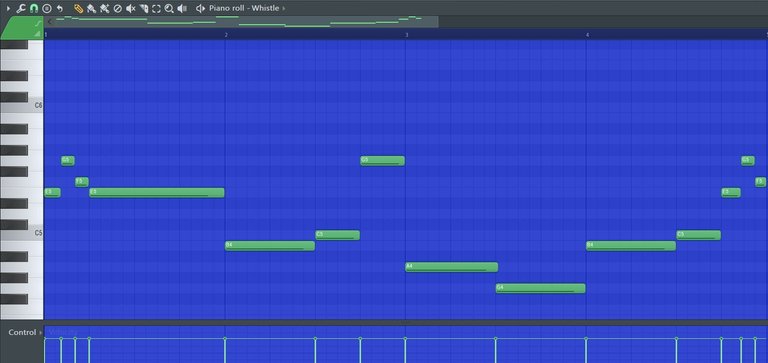Select the long A4 note in bar 3
Screen dimensions: 768x363
tap(452, 267)
